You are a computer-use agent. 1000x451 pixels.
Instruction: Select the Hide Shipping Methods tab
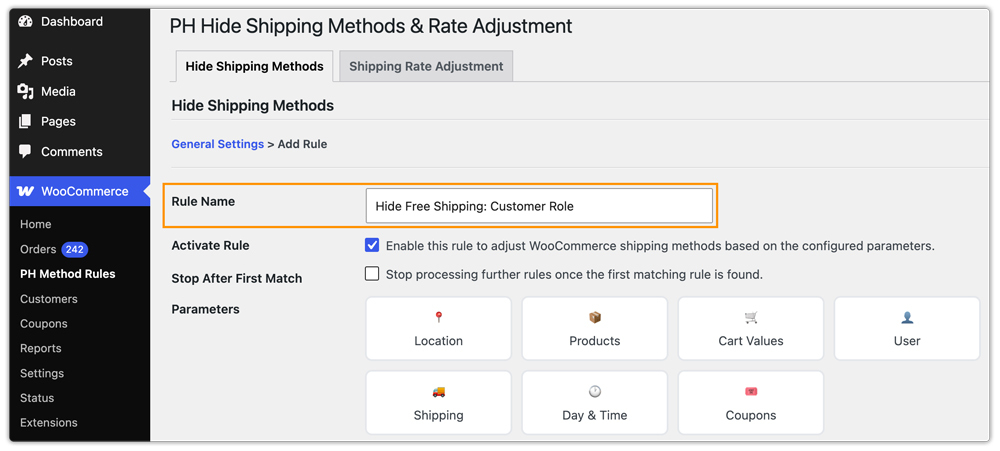[x=254, y=66]
